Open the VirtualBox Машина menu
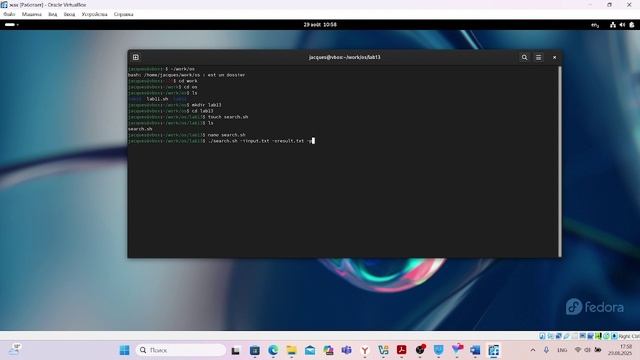Viewport: 640px width, 360px height. (32, 14)
